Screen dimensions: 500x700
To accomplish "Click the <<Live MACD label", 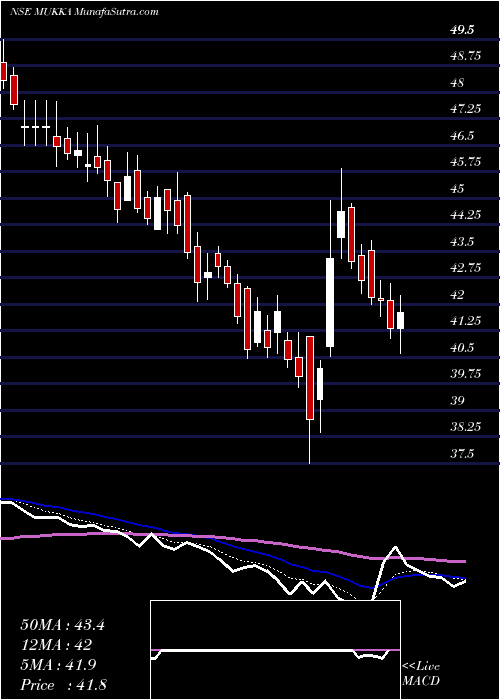I will point(421,674).
